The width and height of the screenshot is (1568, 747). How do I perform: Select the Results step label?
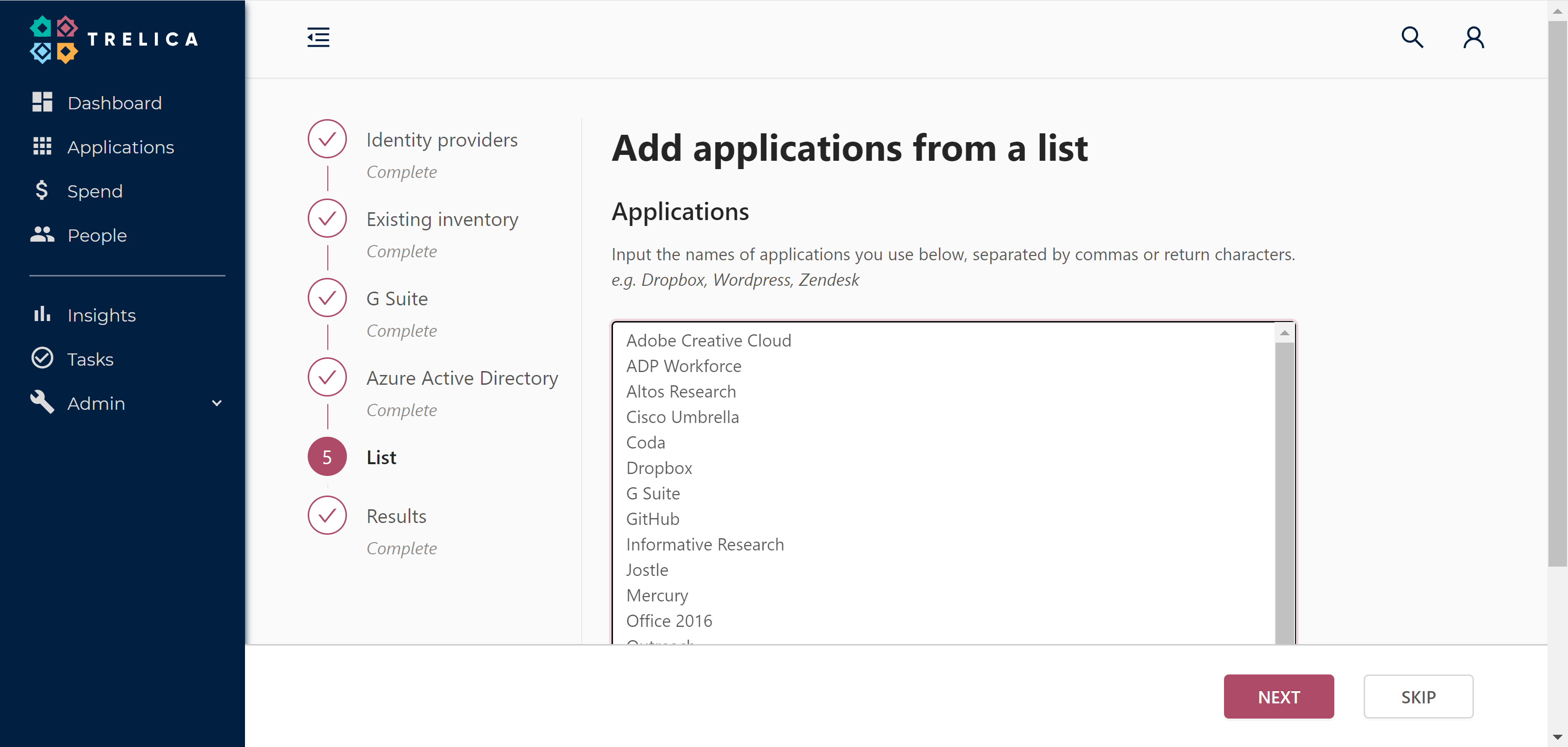coord(396,516)
